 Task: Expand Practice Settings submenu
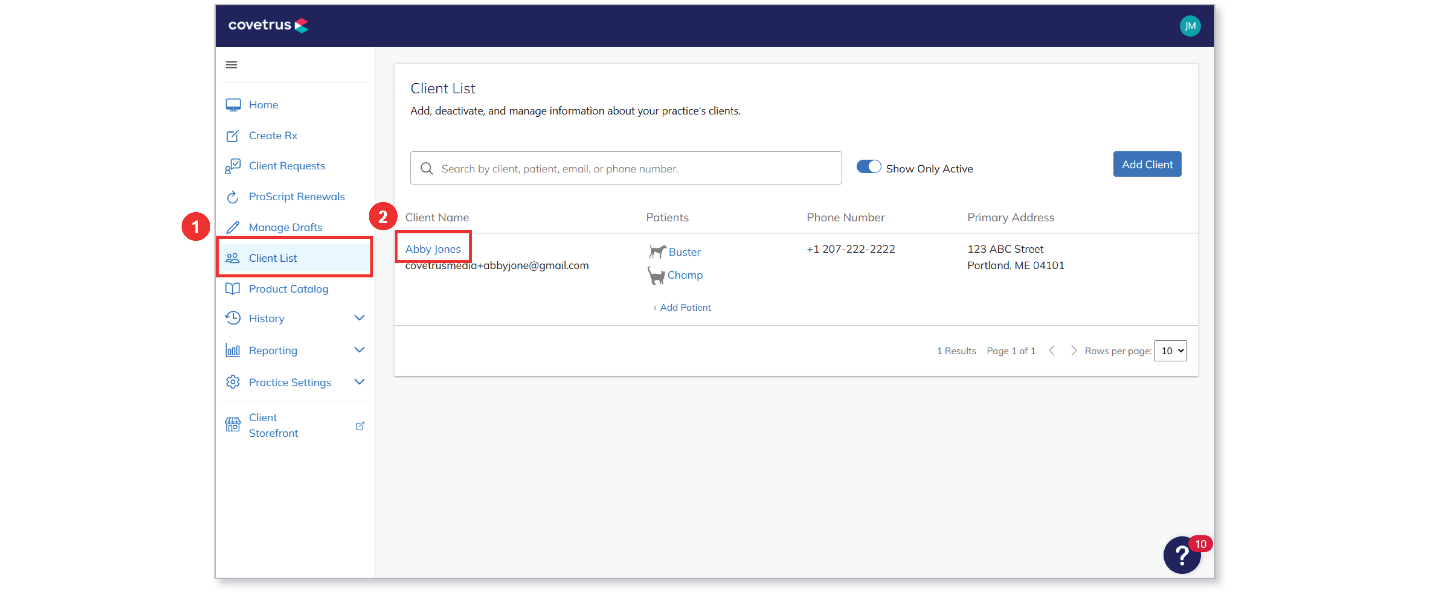pyautogui.click(x=360, y=382)
